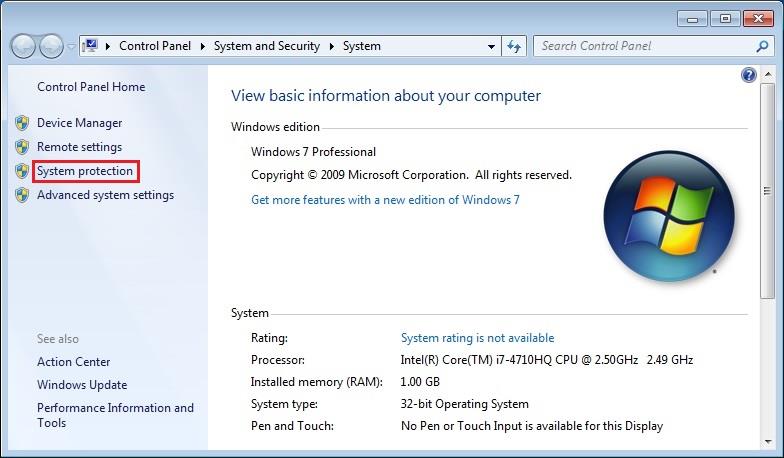Click the Intel Core i7-4710HQ processor value

click(547, 360)
